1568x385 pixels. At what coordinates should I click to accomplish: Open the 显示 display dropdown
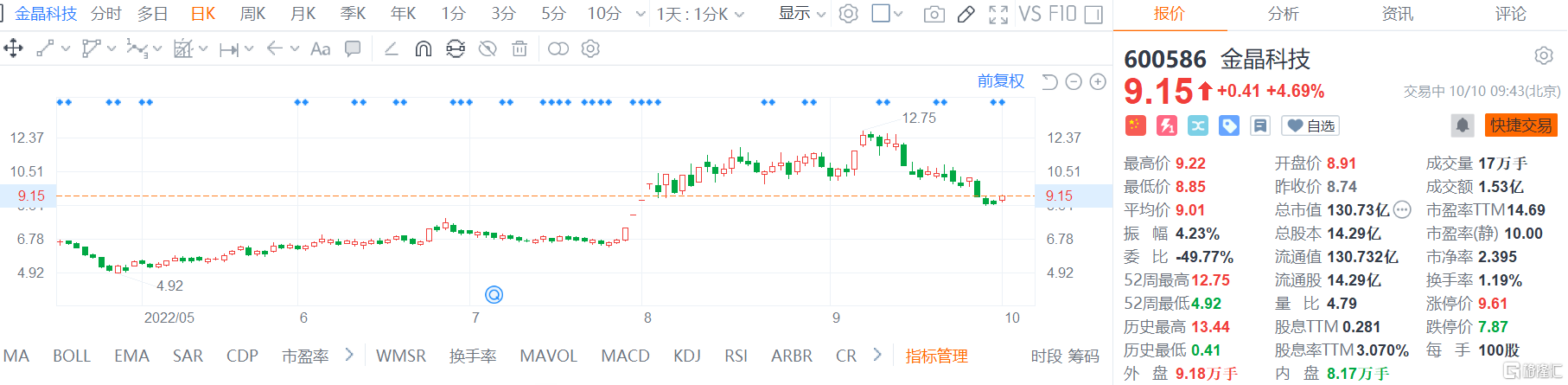click(802, 14)
